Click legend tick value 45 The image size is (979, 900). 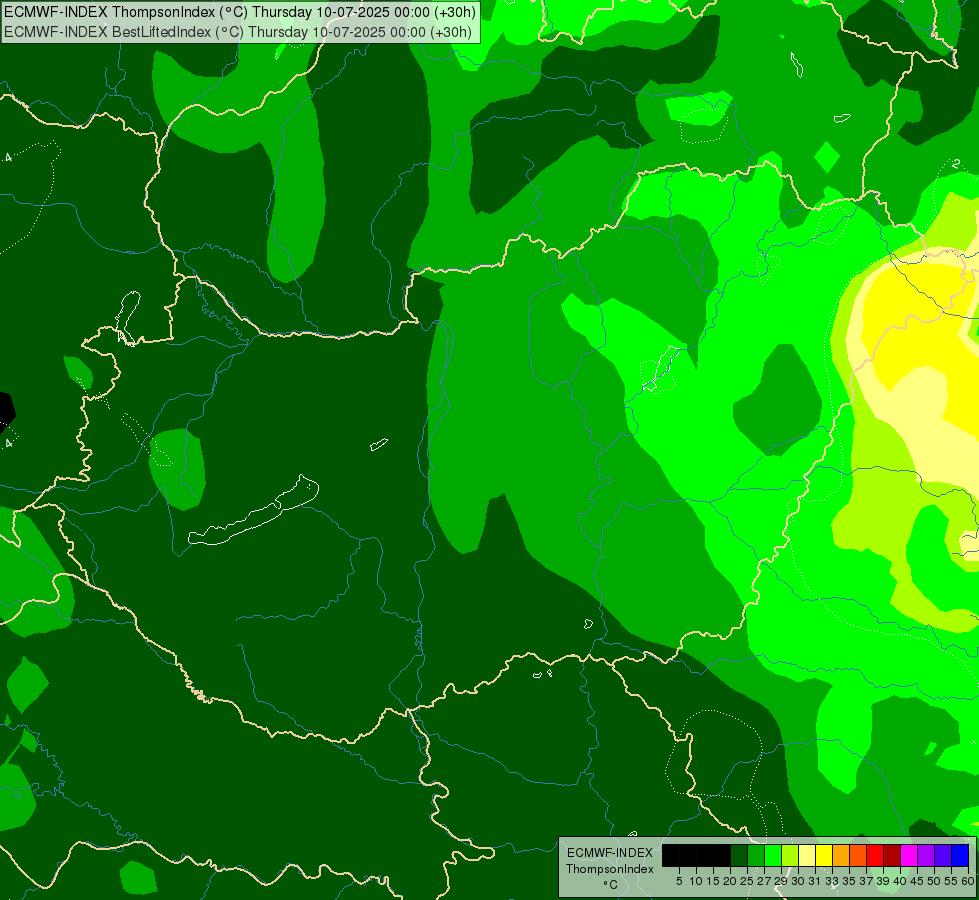(917, 881)
